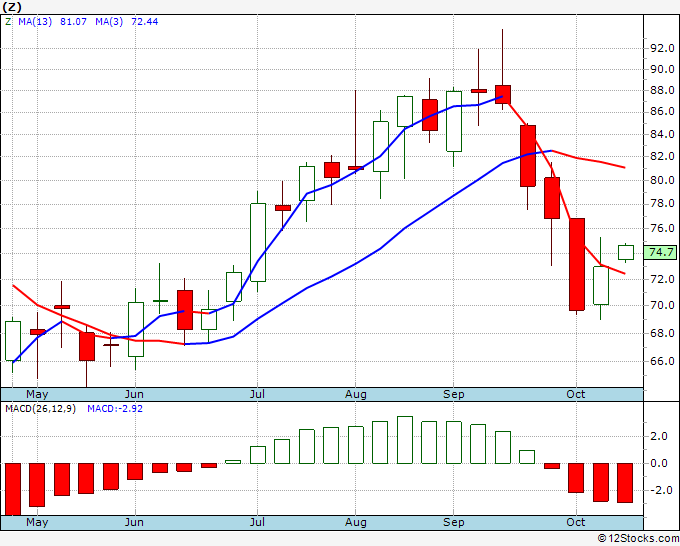Click the last red MACD histogram bar
Viewport: 680px width, 546px height.
coord(625,483)
